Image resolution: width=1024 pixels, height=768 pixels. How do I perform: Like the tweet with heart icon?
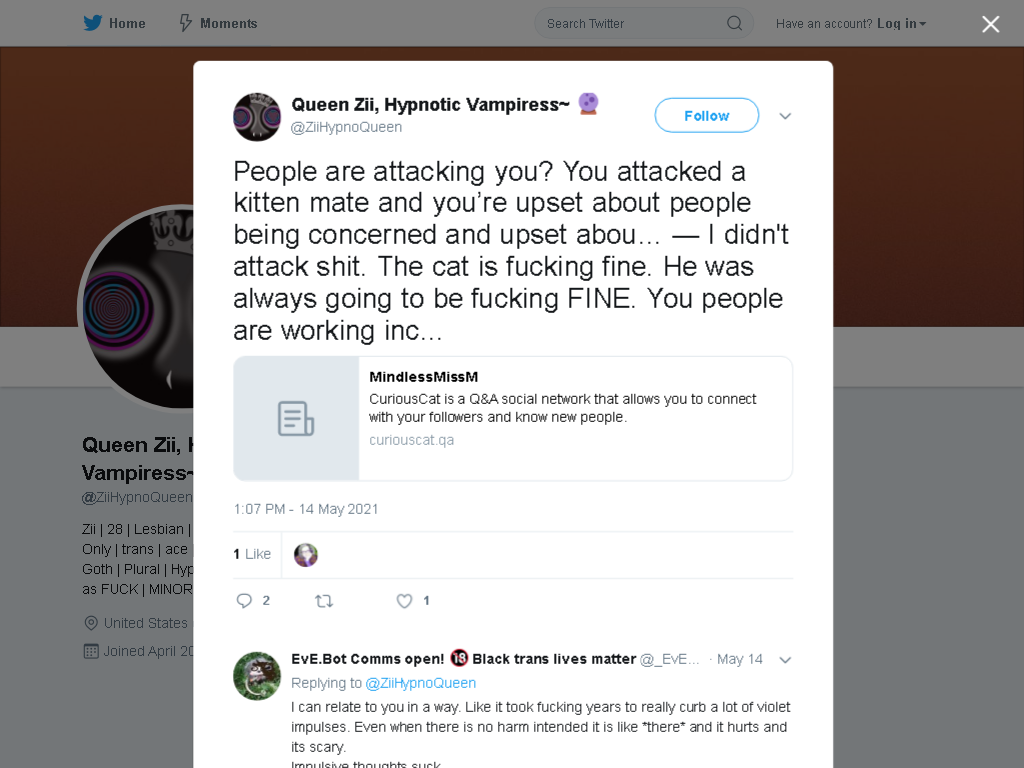click(x=404, y=601)
